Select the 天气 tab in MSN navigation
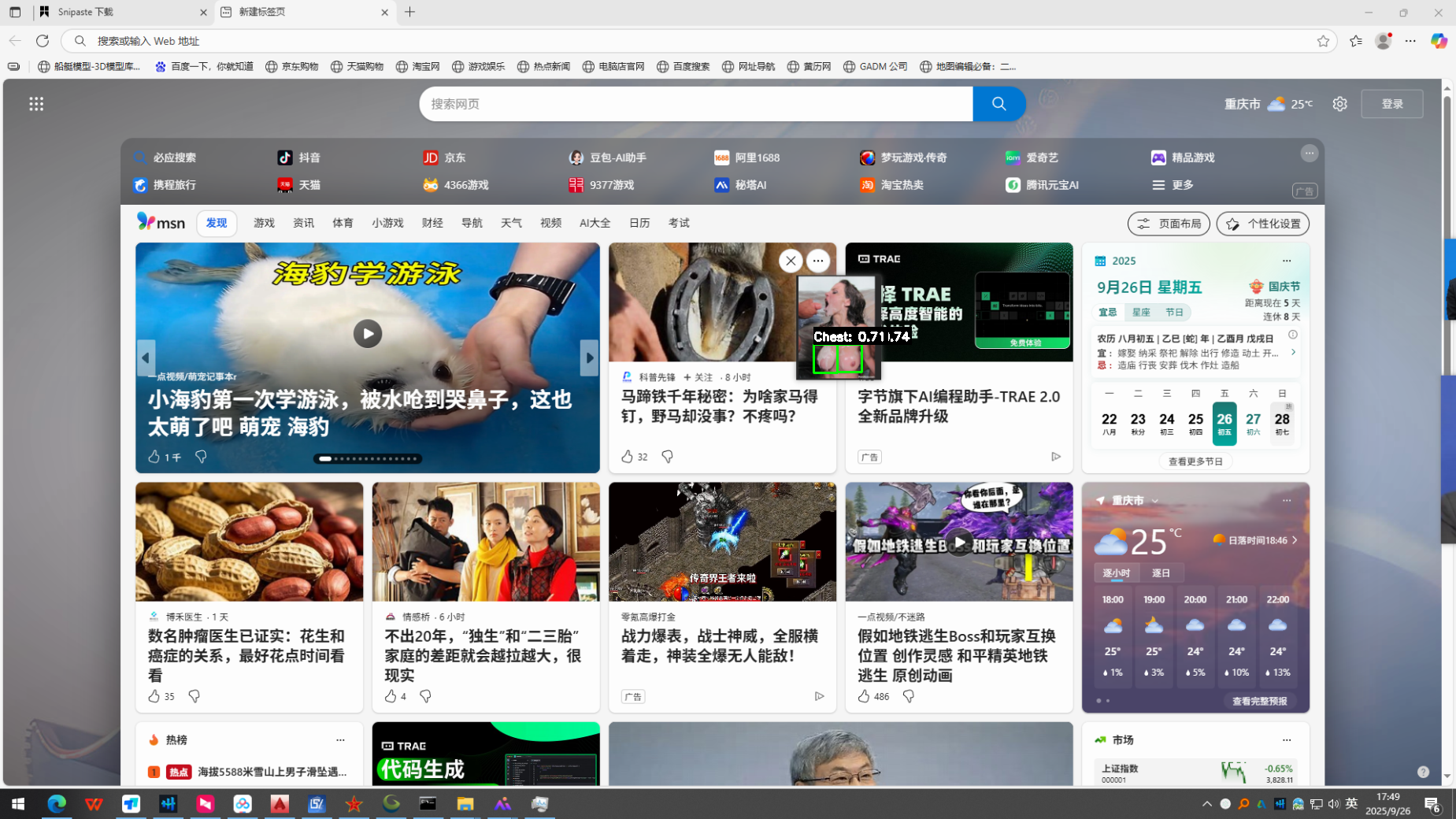This screenshot has width=1456, height=819. (x=511, y=223)
